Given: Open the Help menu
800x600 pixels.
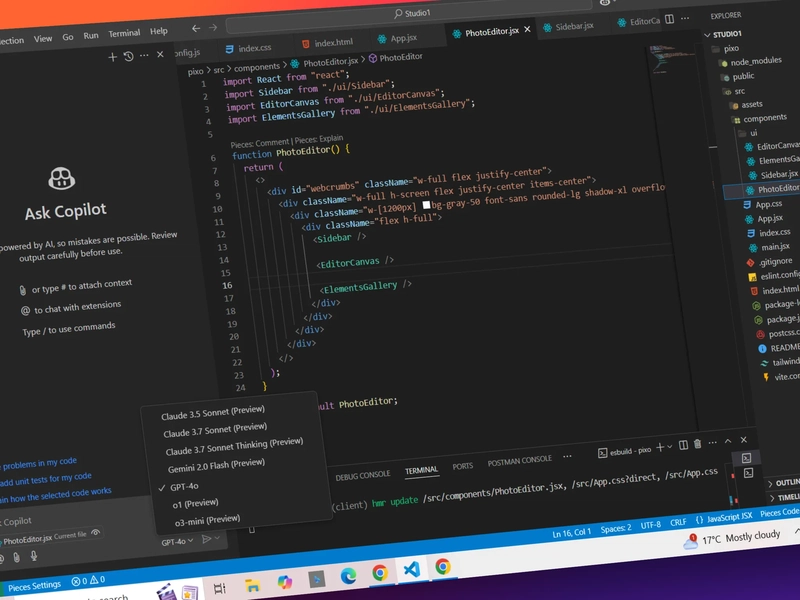Looking at the screenshot, I should [x=159, y=32].
